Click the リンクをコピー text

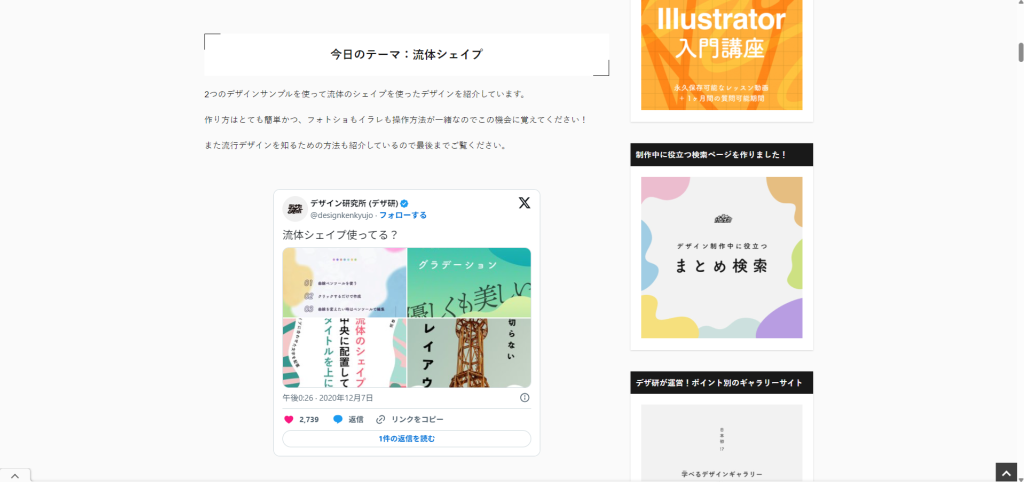tap(417, 419)
